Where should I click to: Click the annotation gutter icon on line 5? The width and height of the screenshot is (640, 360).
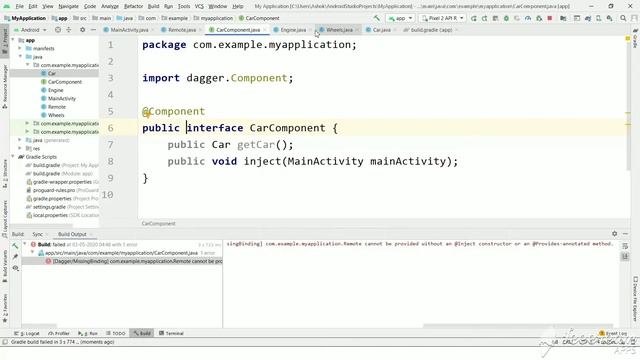click(147, 113)
